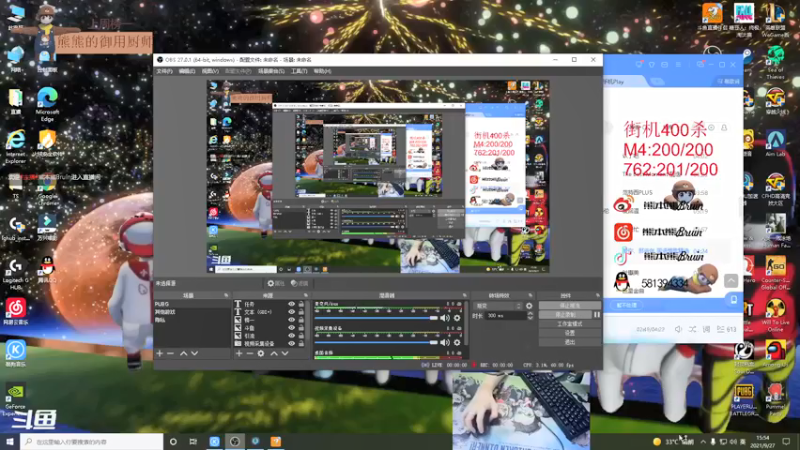The image size is (800, 450).
Task: Open the 工具(T) menu in OBS
Action: [x=299, y=71]
